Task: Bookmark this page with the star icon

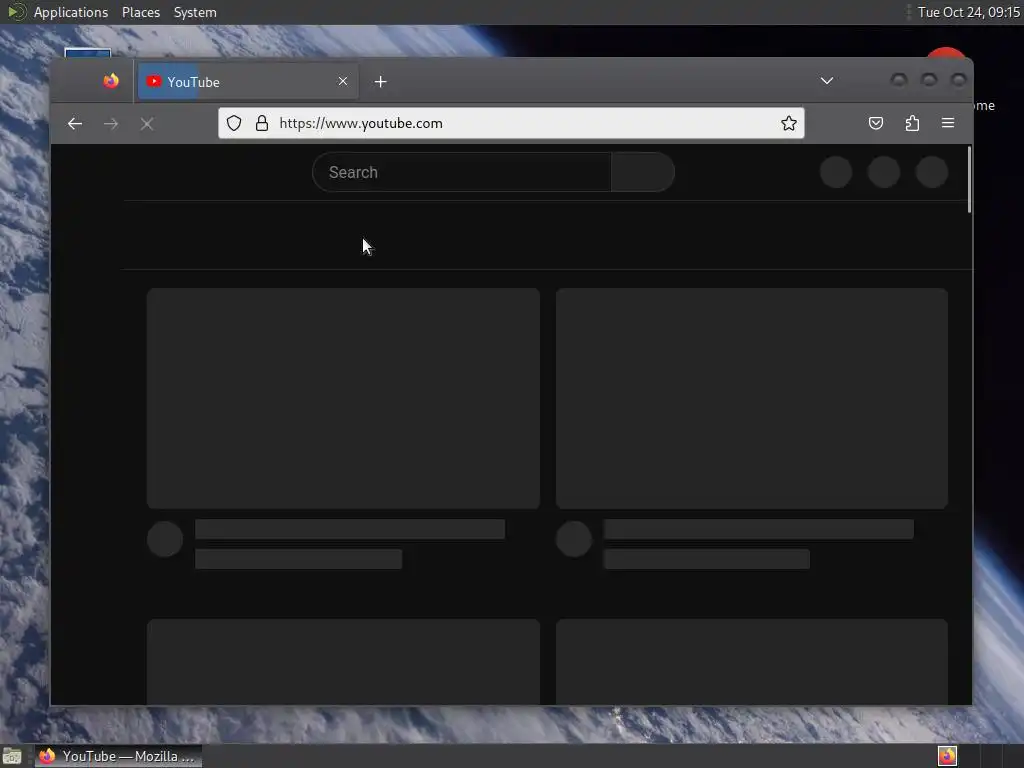Action: click(x=789, y=123)
